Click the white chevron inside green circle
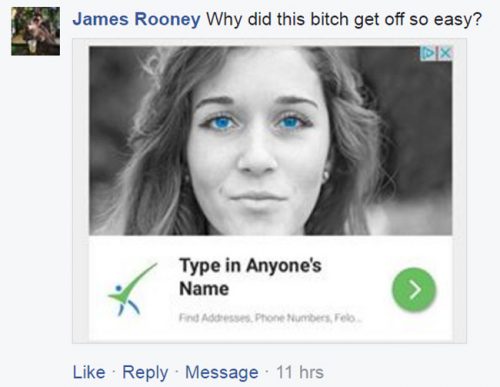The image size is (500, 387). coord(415,290)
